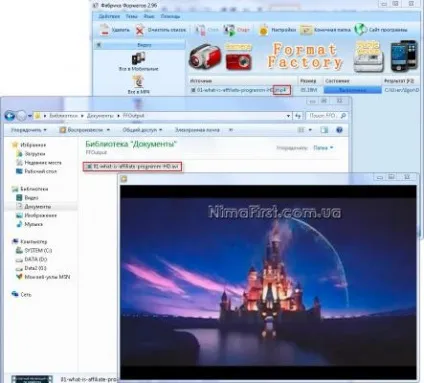Click Explorer's forward navigation arrow
Viewport: 424px width, 383px height.
[x=21, y=116]
